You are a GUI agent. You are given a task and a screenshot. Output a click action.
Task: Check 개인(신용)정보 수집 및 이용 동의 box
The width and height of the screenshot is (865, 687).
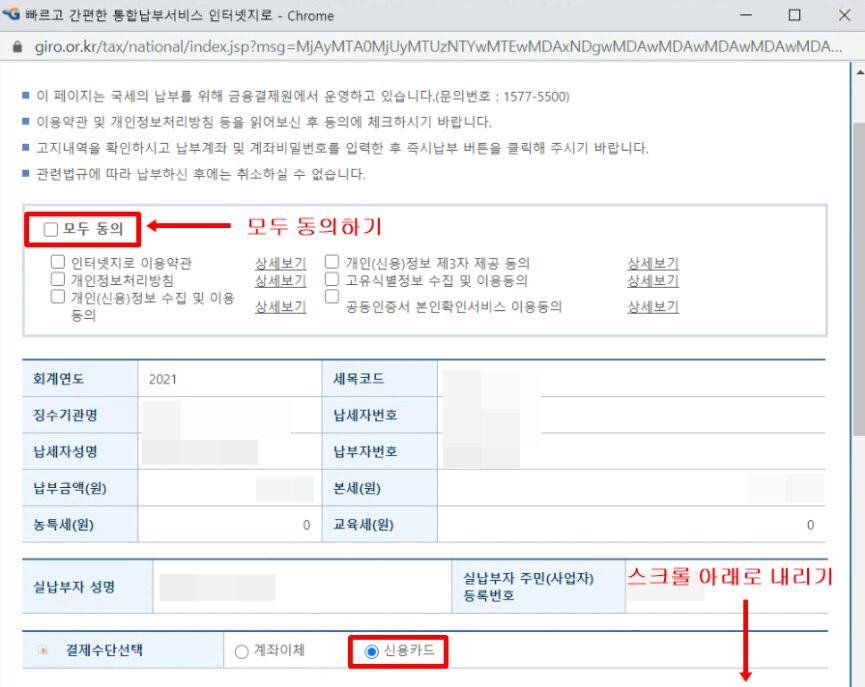coord(57,297)
